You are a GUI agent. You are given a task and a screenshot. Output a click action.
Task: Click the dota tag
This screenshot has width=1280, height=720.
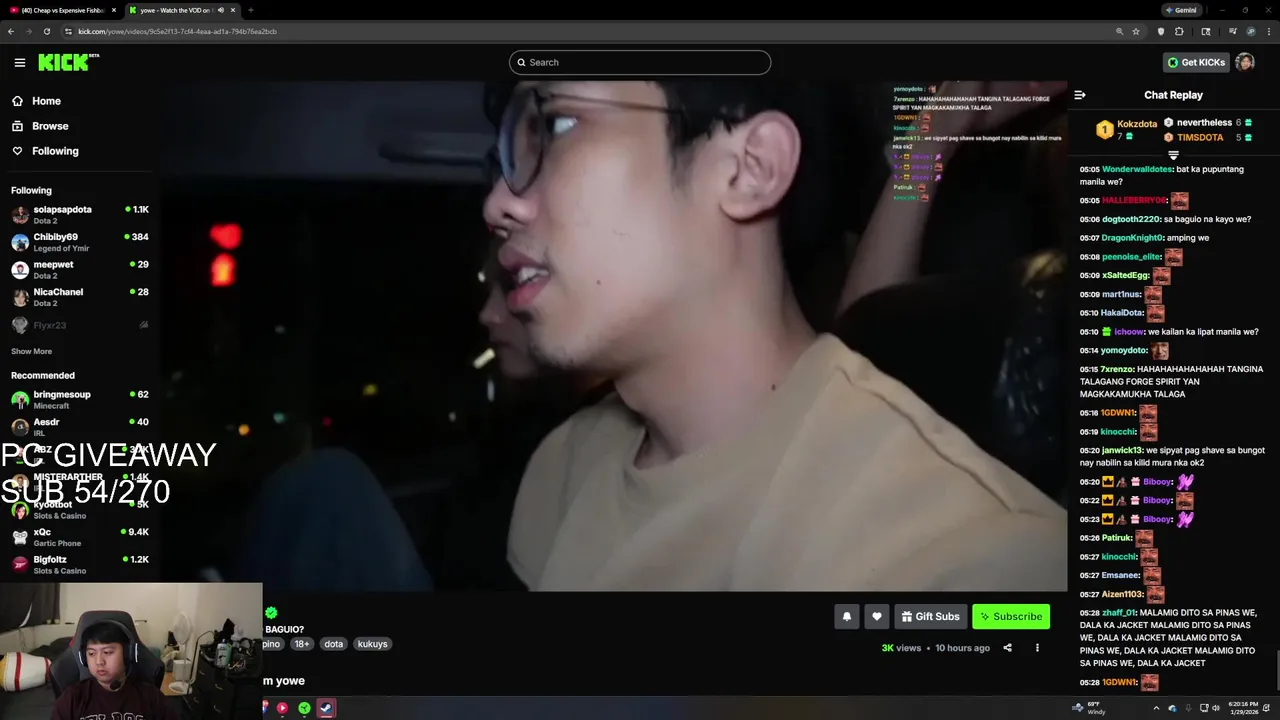tap(333, 644)
